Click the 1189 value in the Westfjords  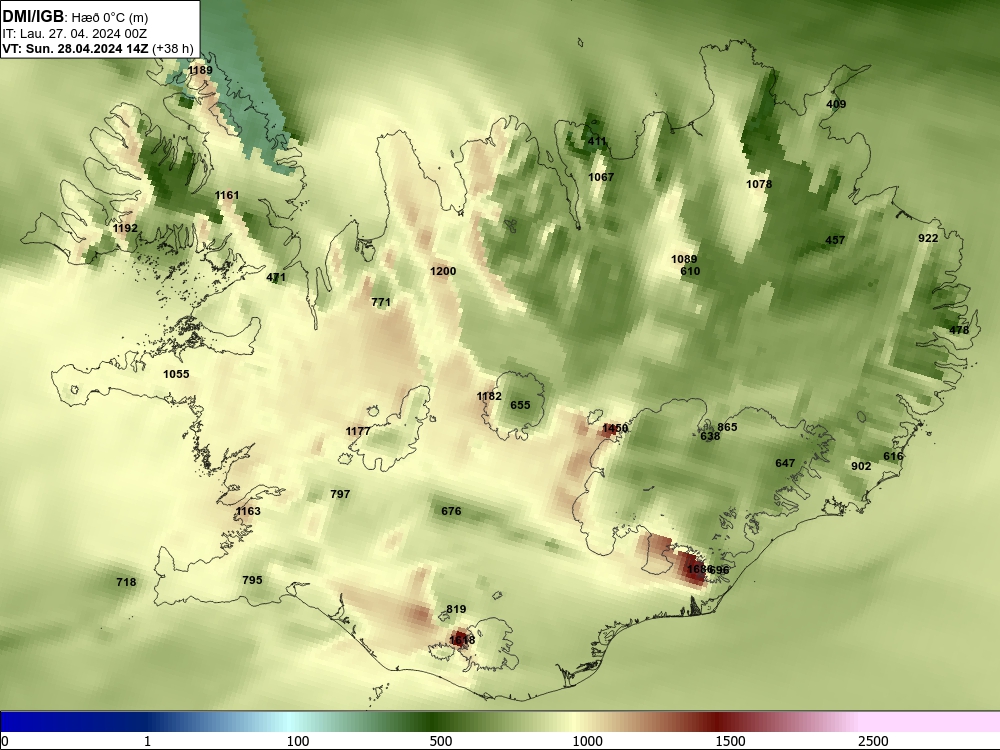pyautogui.click(x=200, y=70)
